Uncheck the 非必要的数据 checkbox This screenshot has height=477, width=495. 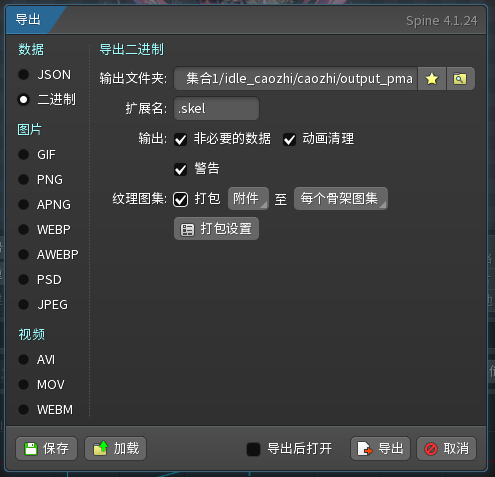(x=181, y=139)
